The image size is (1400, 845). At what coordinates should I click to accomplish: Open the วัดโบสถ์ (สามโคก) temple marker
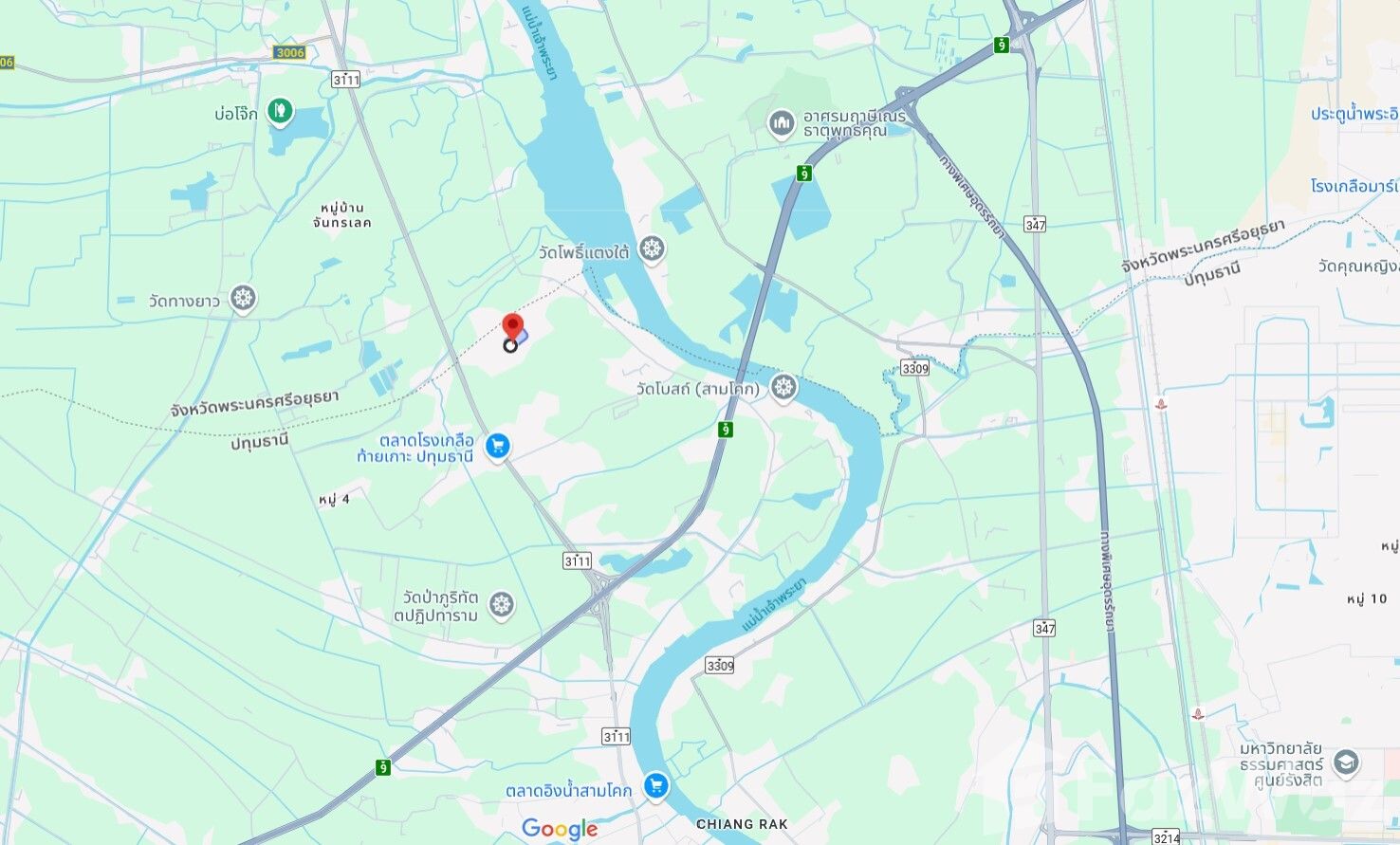pyautogui.click(x=783, y=387)
